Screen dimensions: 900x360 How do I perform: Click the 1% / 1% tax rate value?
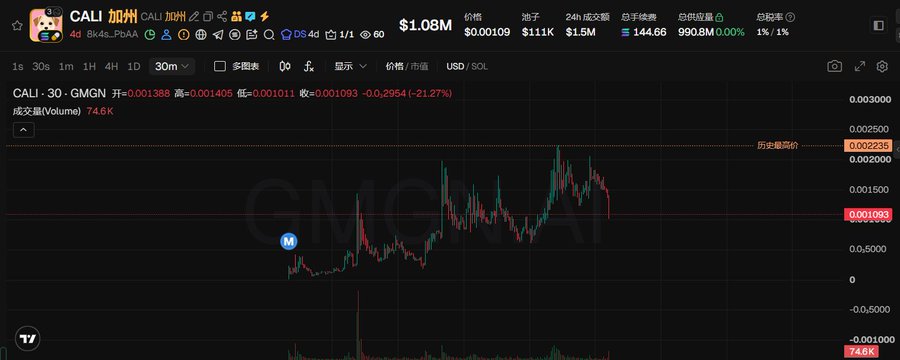point(773,32)
